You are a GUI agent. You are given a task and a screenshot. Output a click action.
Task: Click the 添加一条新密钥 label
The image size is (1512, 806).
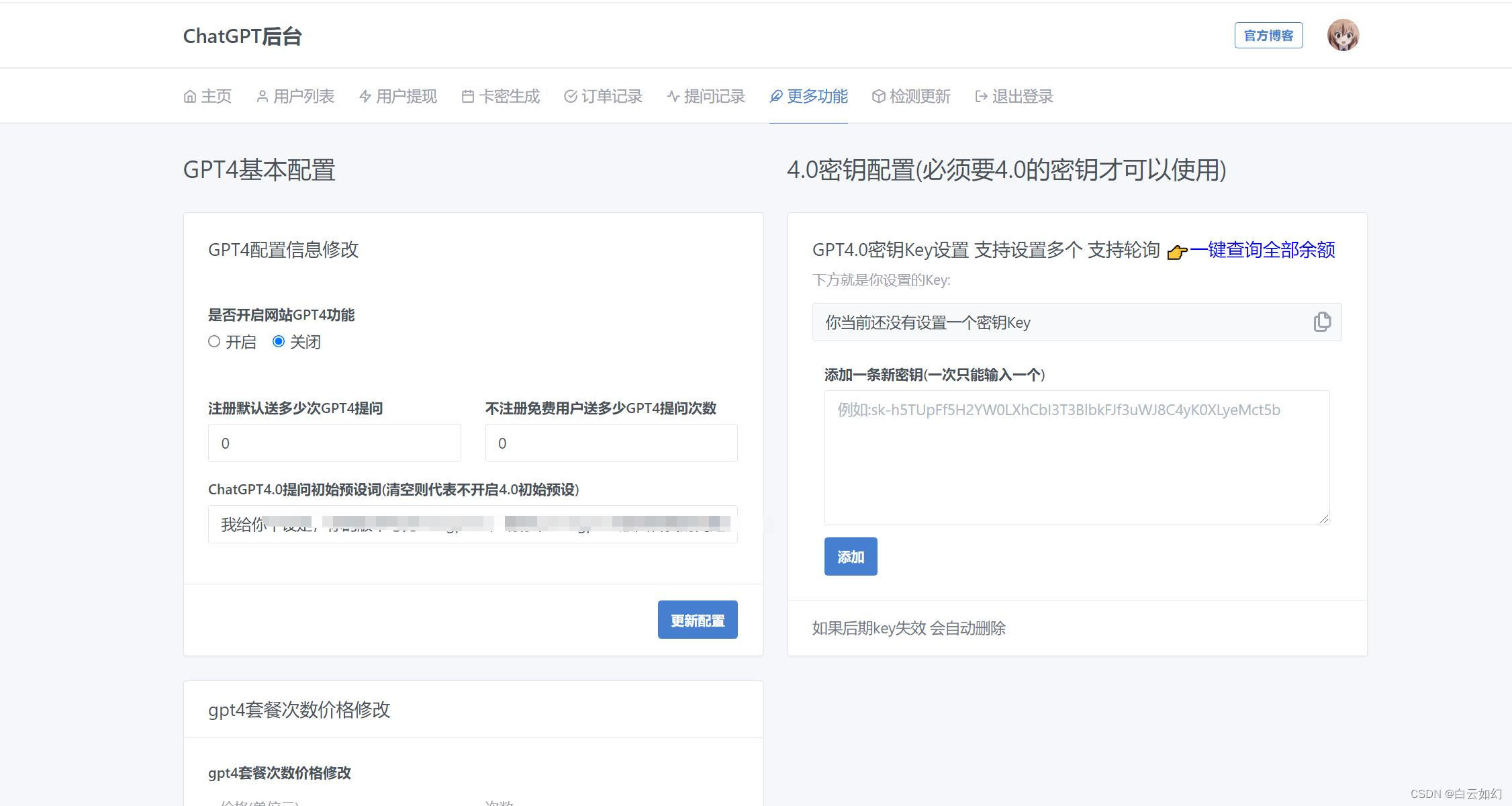(x=935, y=375)
